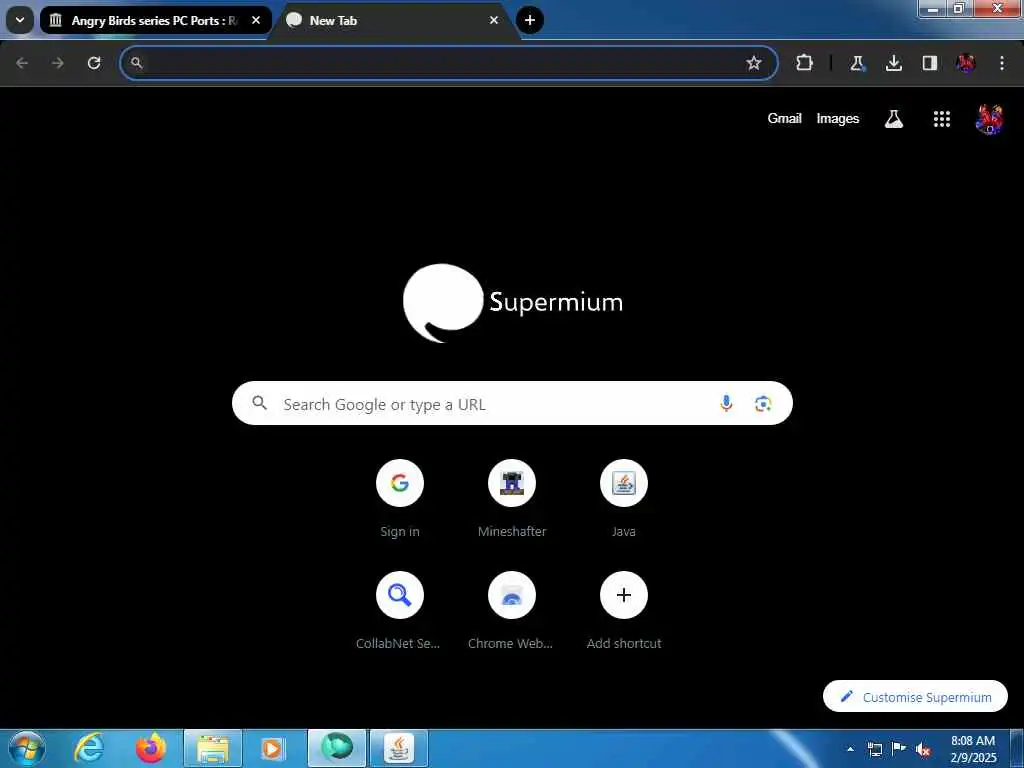The height and width of the screenshot is (768, 1024).
Task: Search by image with Lens icon
Action: [x=763, y=404]
